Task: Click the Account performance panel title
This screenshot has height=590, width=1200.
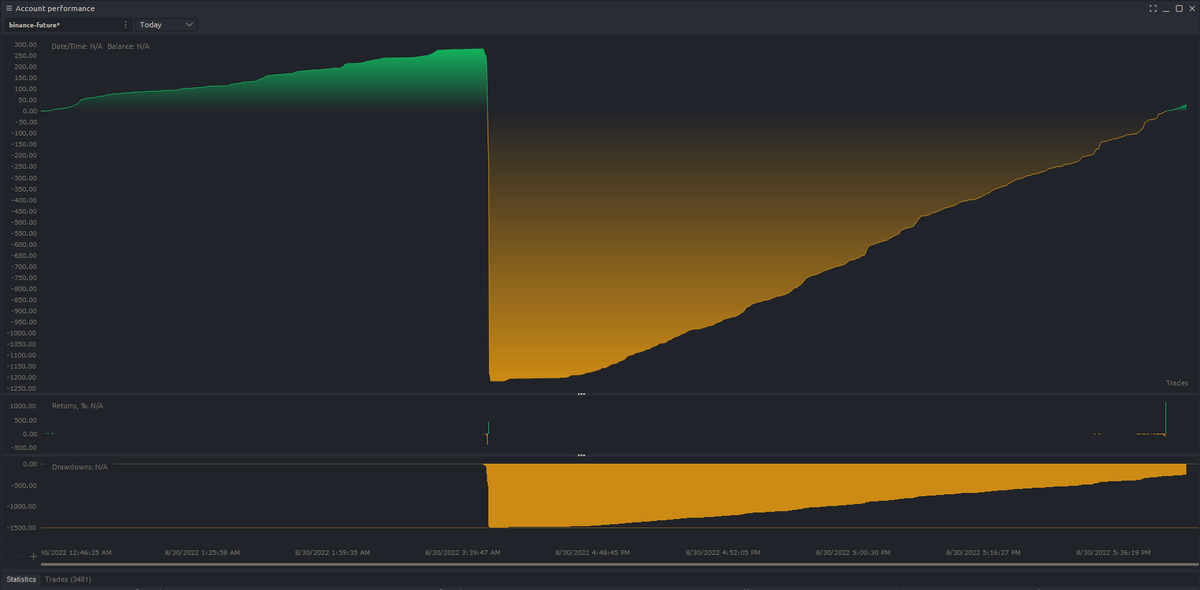Action: (55, 8)
